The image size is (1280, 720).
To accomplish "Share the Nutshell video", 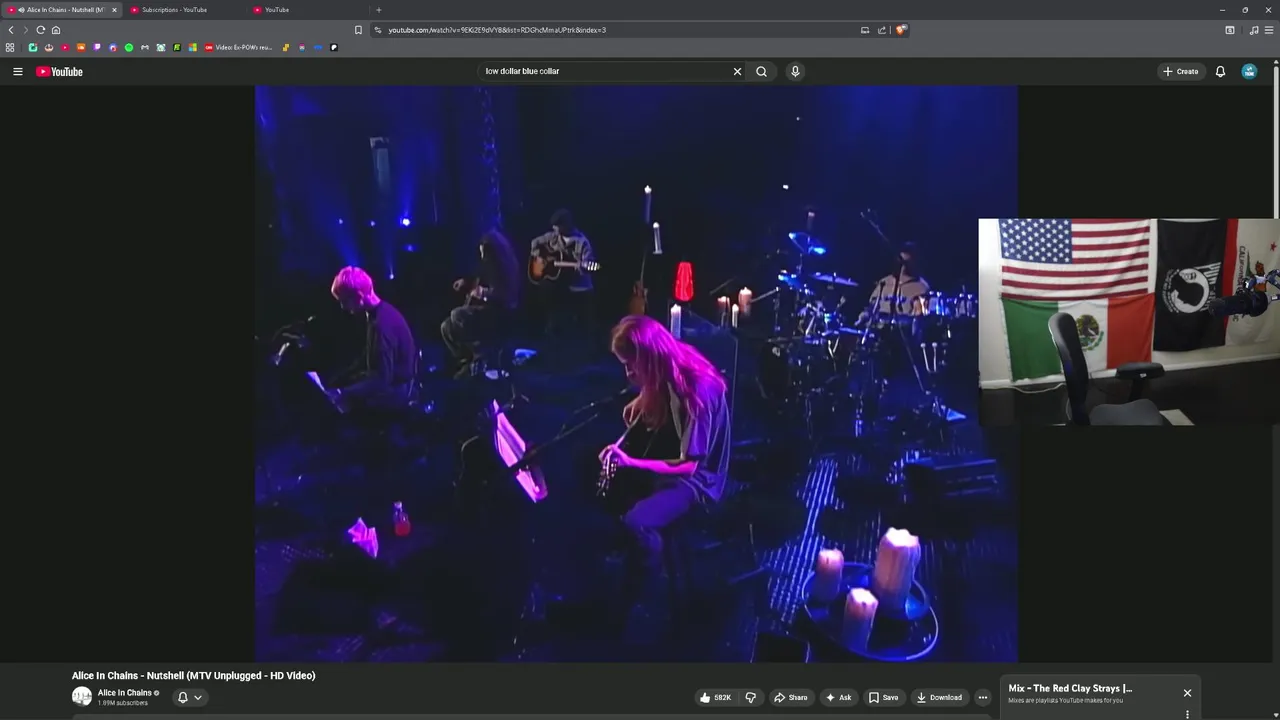I will [x=790, y=697].
